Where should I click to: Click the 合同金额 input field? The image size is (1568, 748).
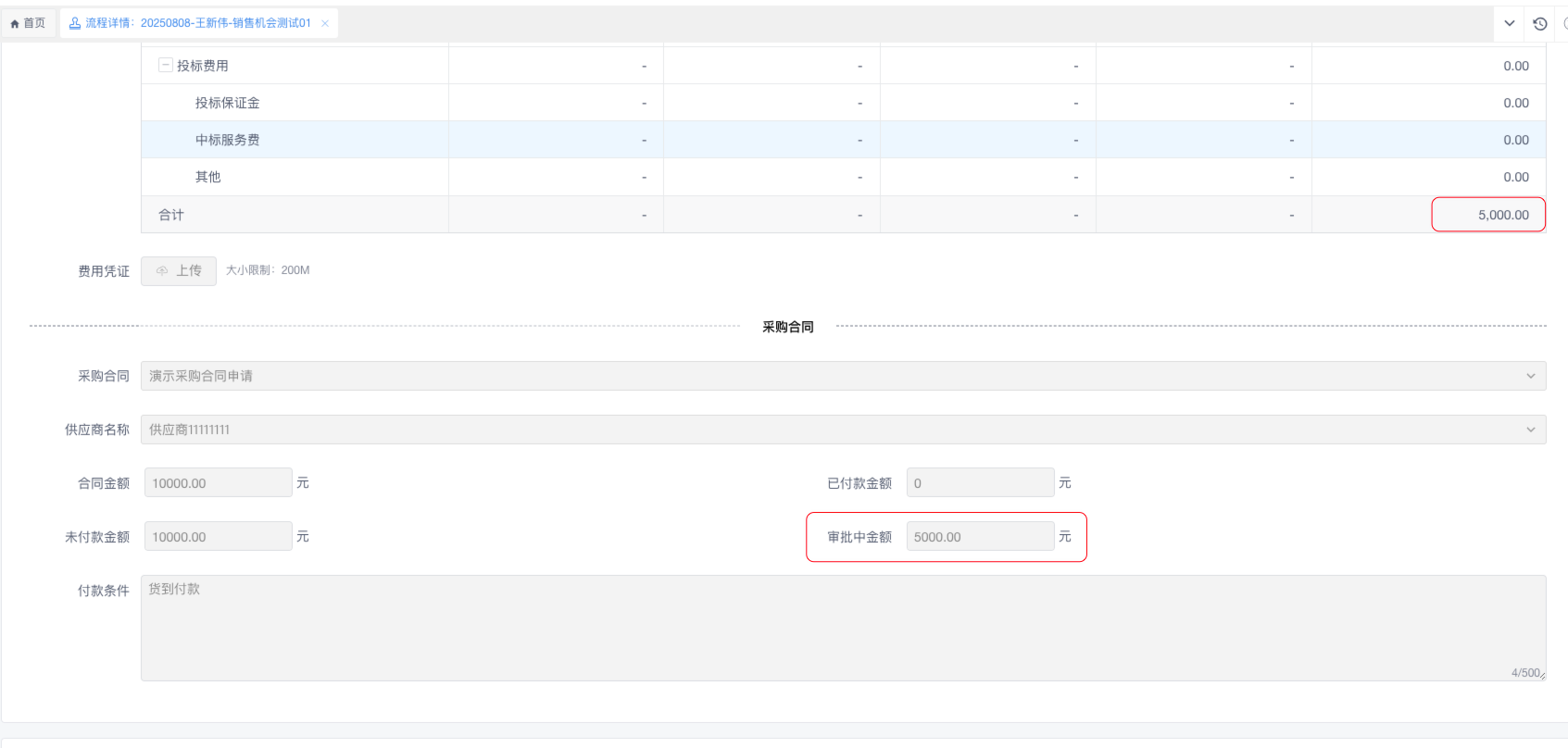(218, 483)
